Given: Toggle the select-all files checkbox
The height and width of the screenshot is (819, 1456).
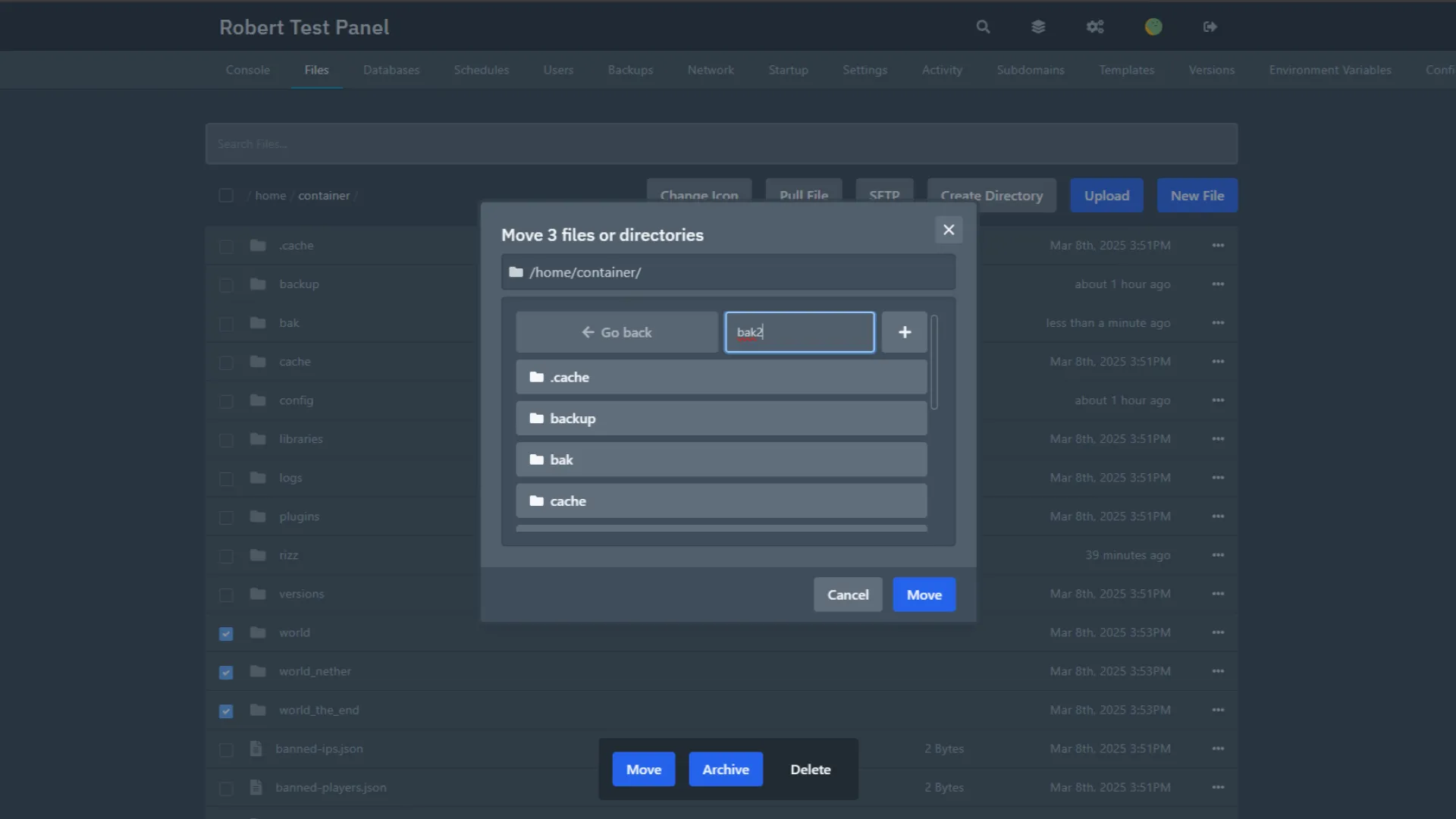Looking at the screenshot, I should point(226,196).
